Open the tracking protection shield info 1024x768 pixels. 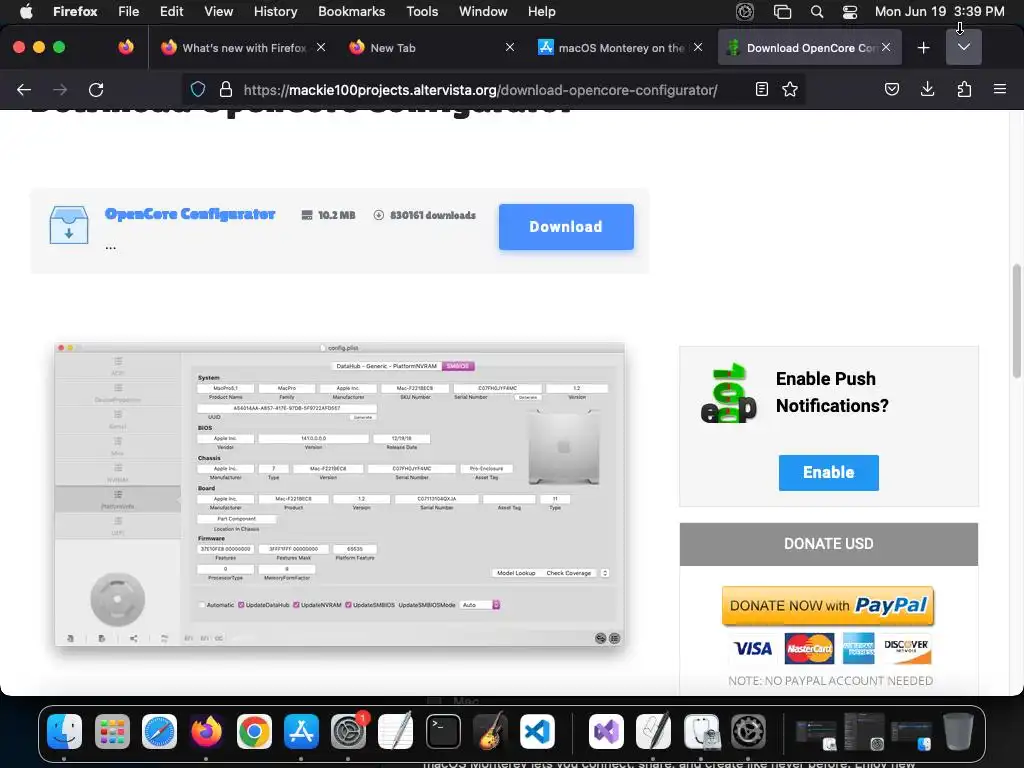198,89
